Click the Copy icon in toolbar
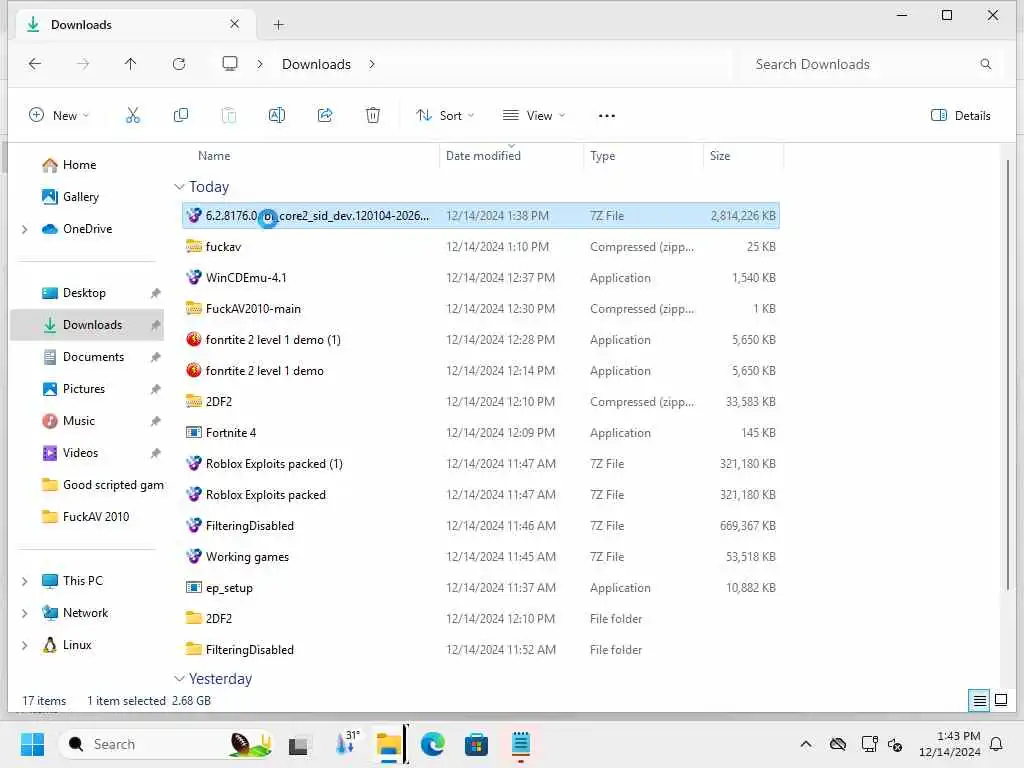Image resolution: width=1024 pixels, height=768 pixels. [x=181, y=116]
